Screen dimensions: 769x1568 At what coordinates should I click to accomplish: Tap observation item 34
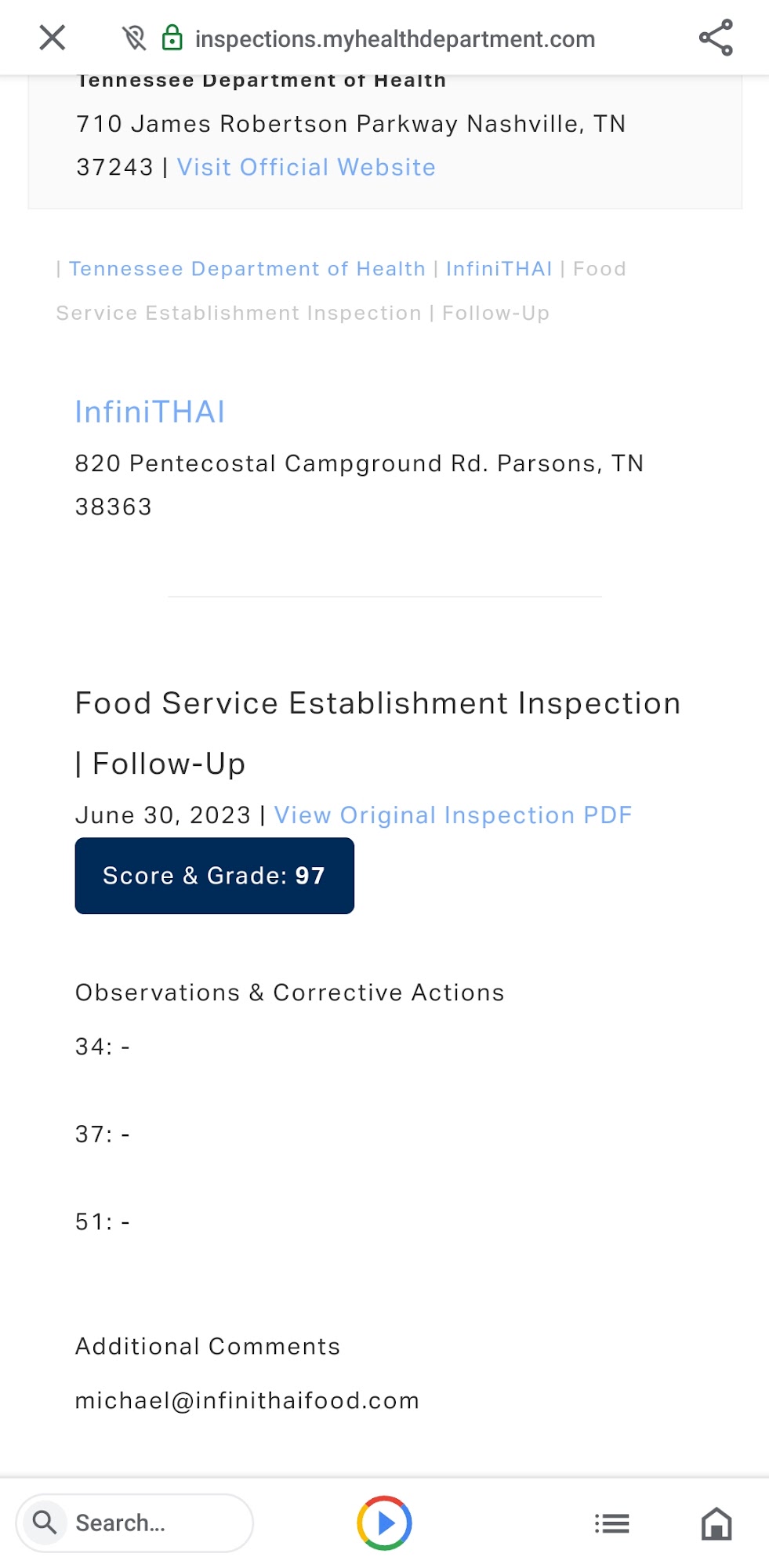pyautogui.click(x=102, y=1047)
